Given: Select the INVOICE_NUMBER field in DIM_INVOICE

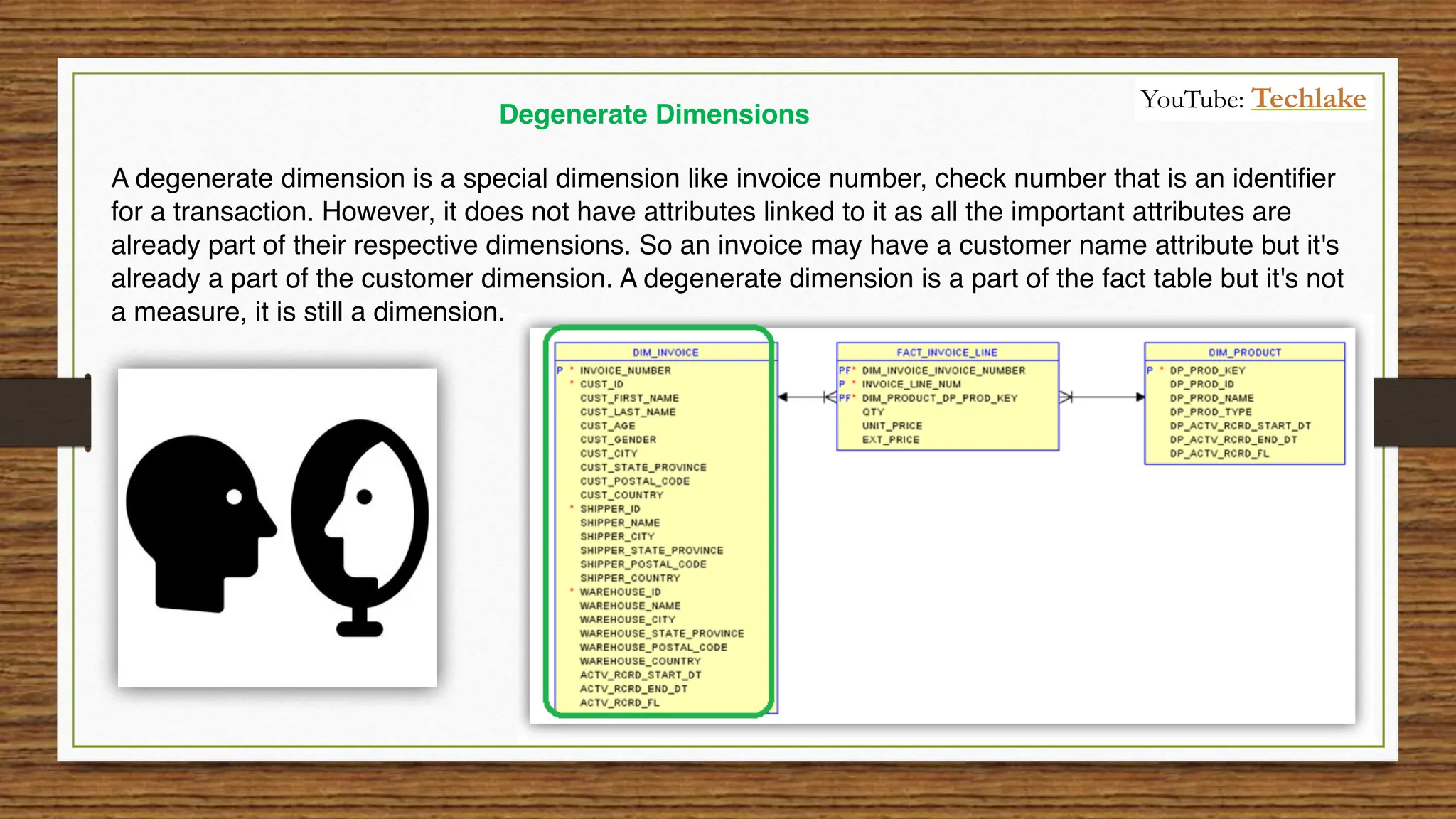Looking at the screenshot, I should (625, 370).
